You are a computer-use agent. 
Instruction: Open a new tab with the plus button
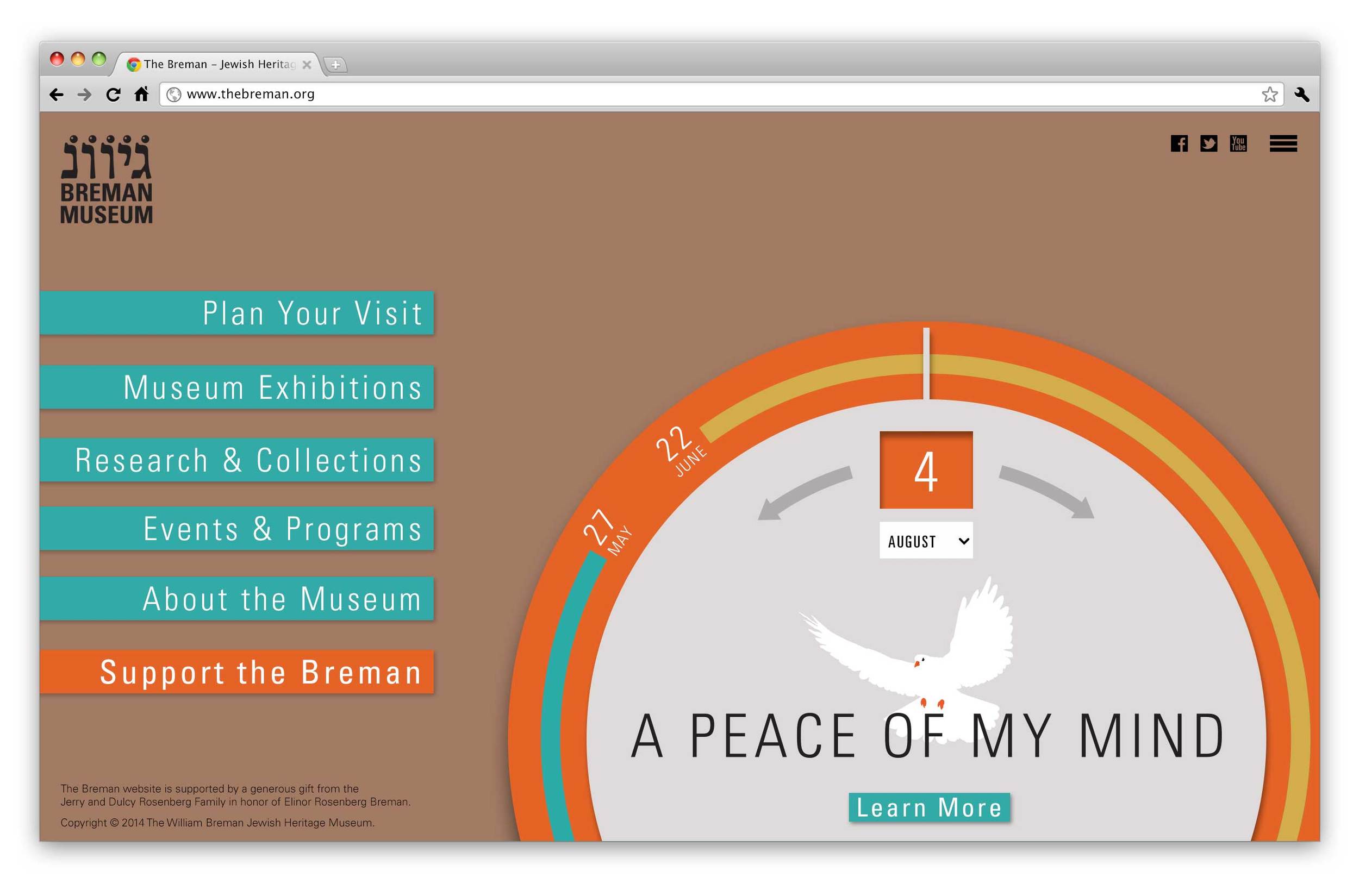tap(335, 65)
